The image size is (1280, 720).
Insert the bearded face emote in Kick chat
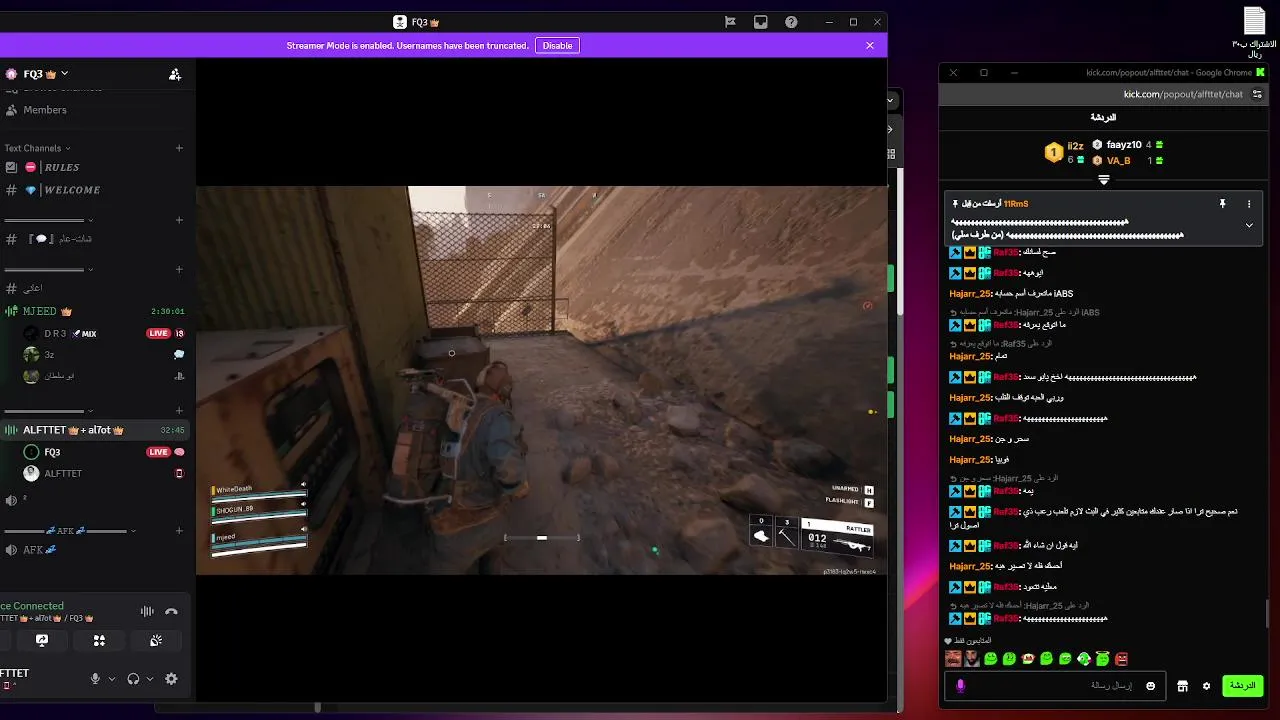coord(972,658)
